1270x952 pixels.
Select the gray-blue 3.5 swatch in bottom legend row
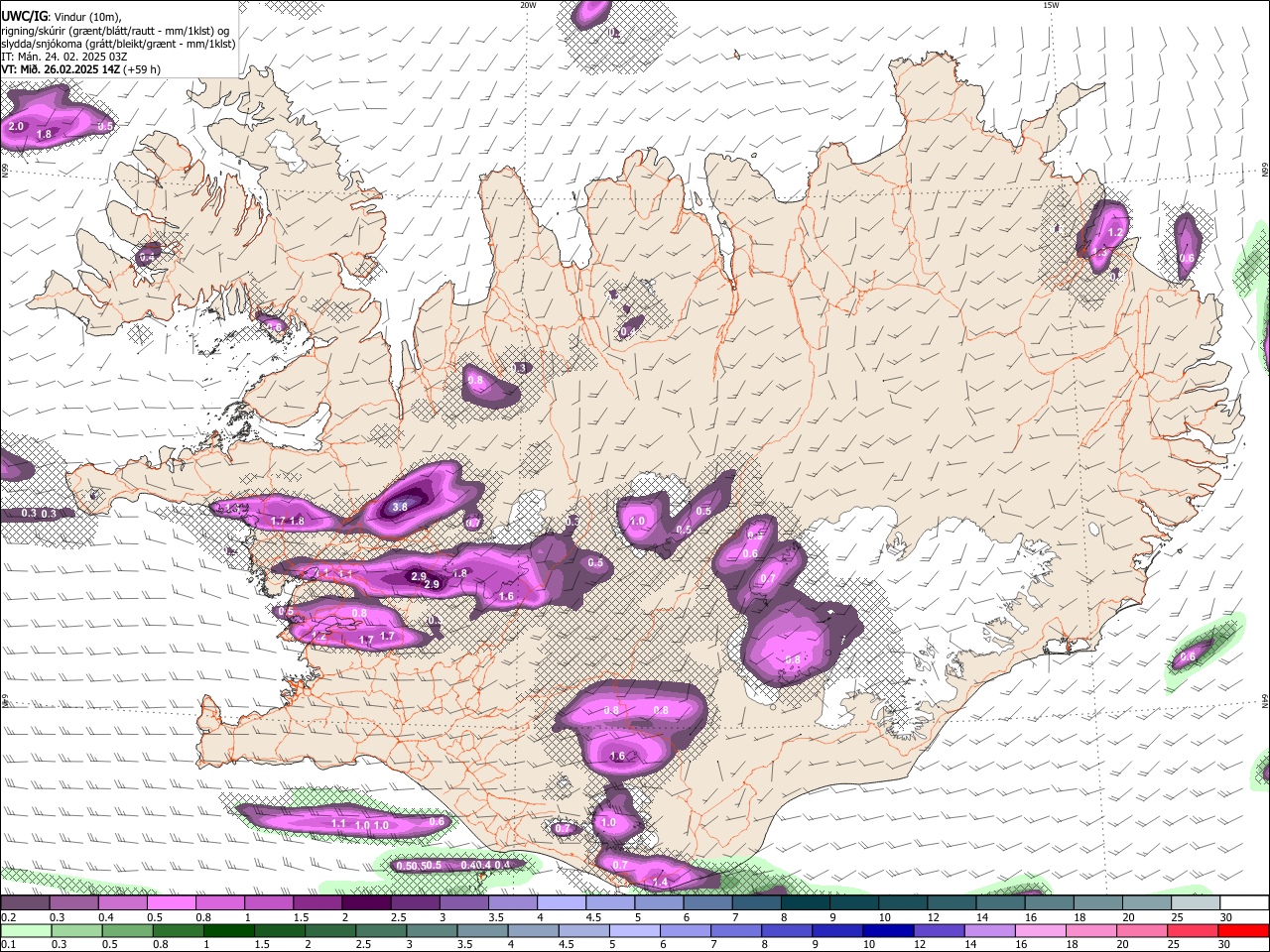(x=483, y=931)
